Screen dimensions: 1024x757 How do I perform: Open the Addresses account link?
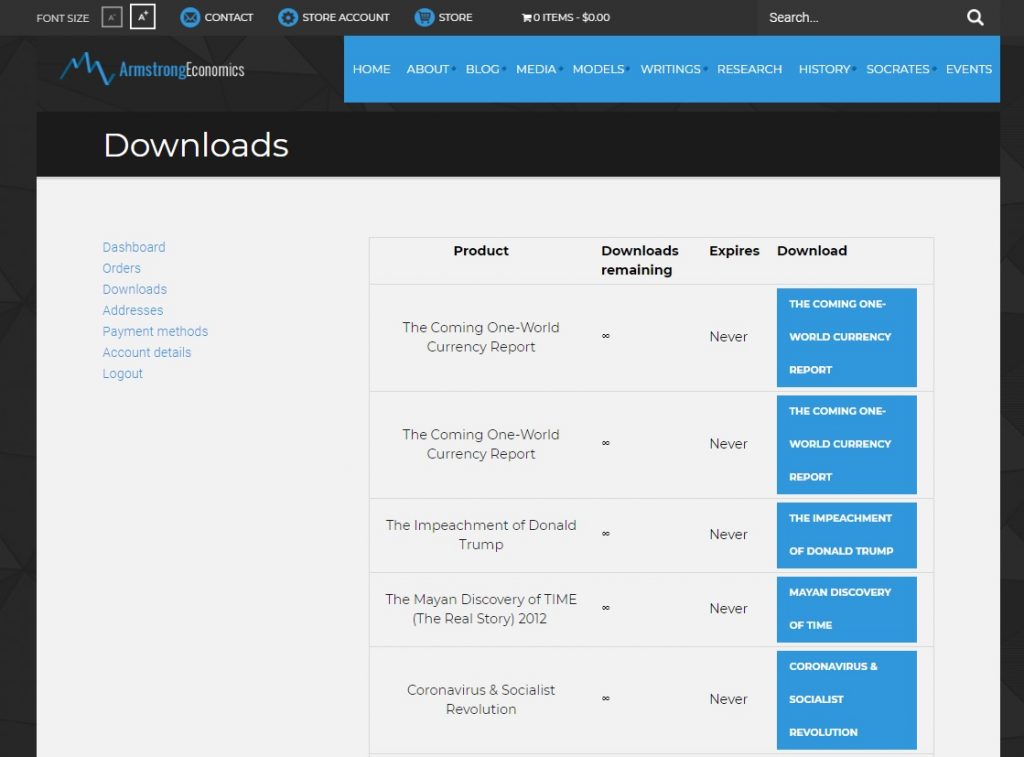(x=133, y=310)
